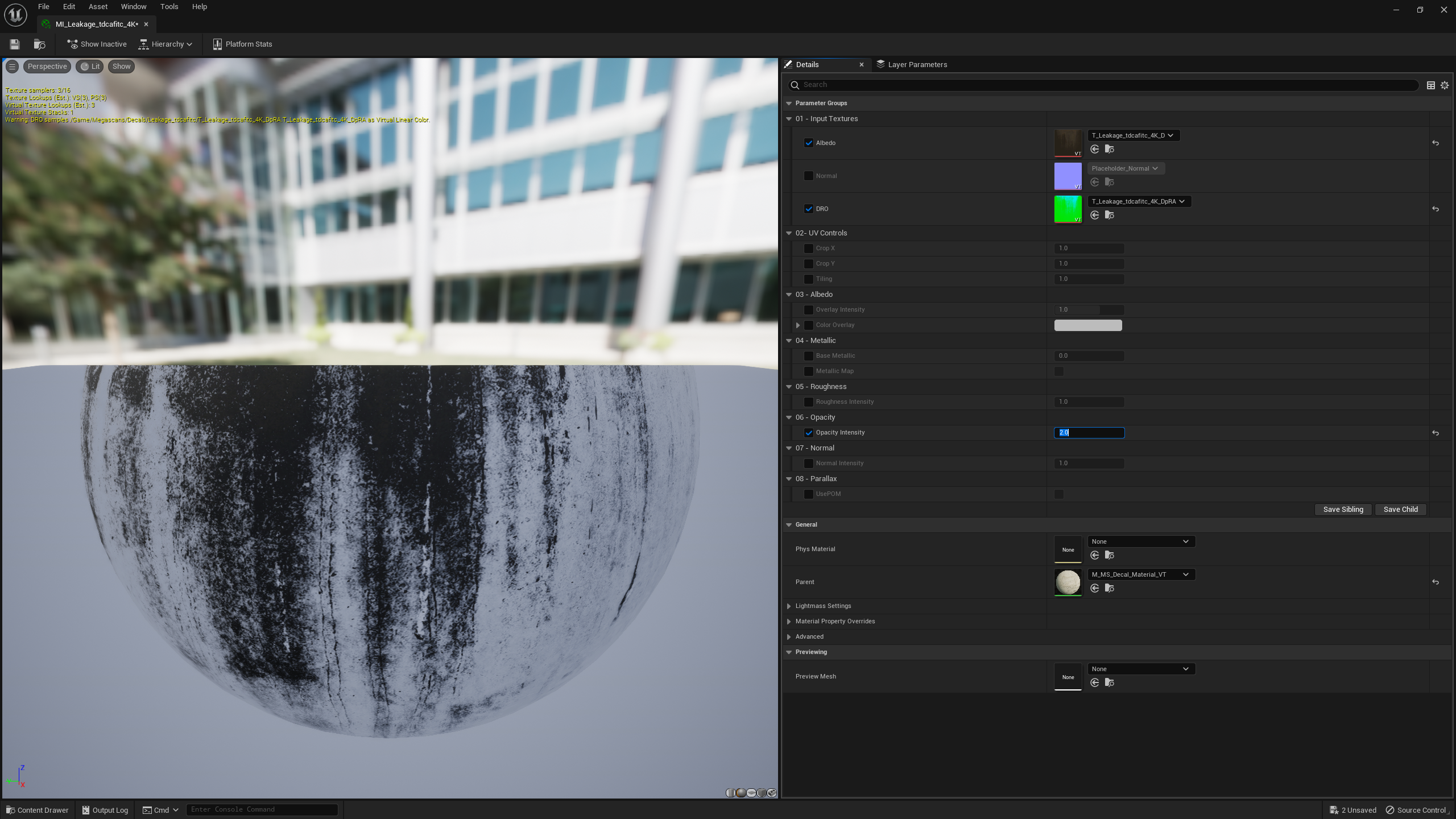Expand the Lightmass Settings section
Viewport: 1456px width, 819px height.
point(789,606)
